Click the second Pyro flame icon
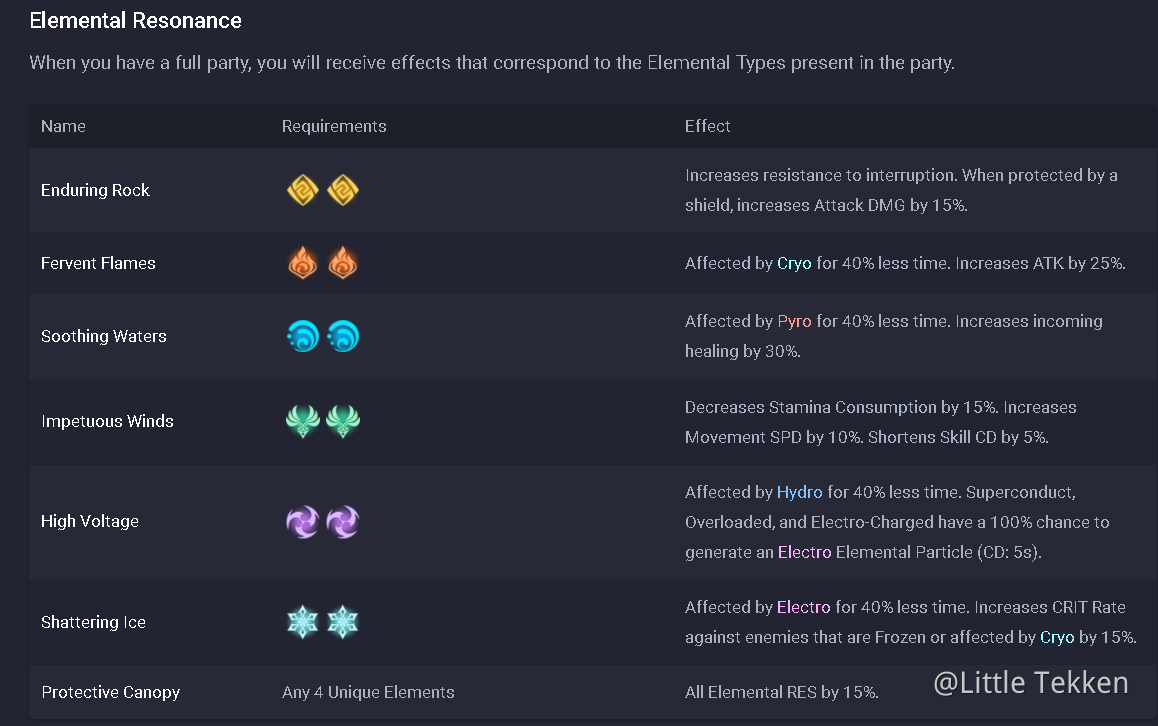 click(x=342, y=263)
